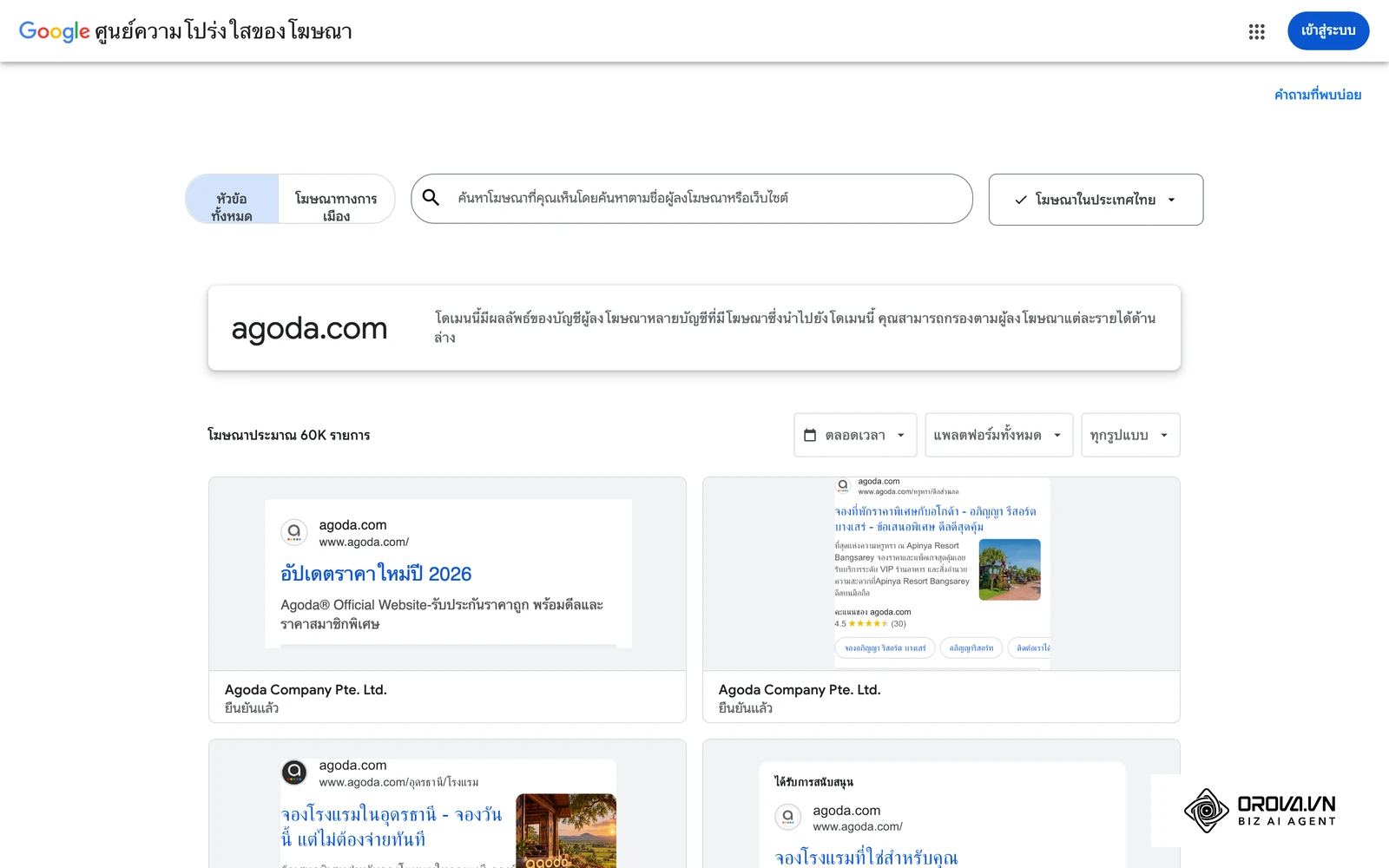Click the ศูนย์ความโปร่งใสของโฆษณา title
Image resolution: width=1389 pixels, height=868 pixels.
pyautogui.click(x=223, y=31)
